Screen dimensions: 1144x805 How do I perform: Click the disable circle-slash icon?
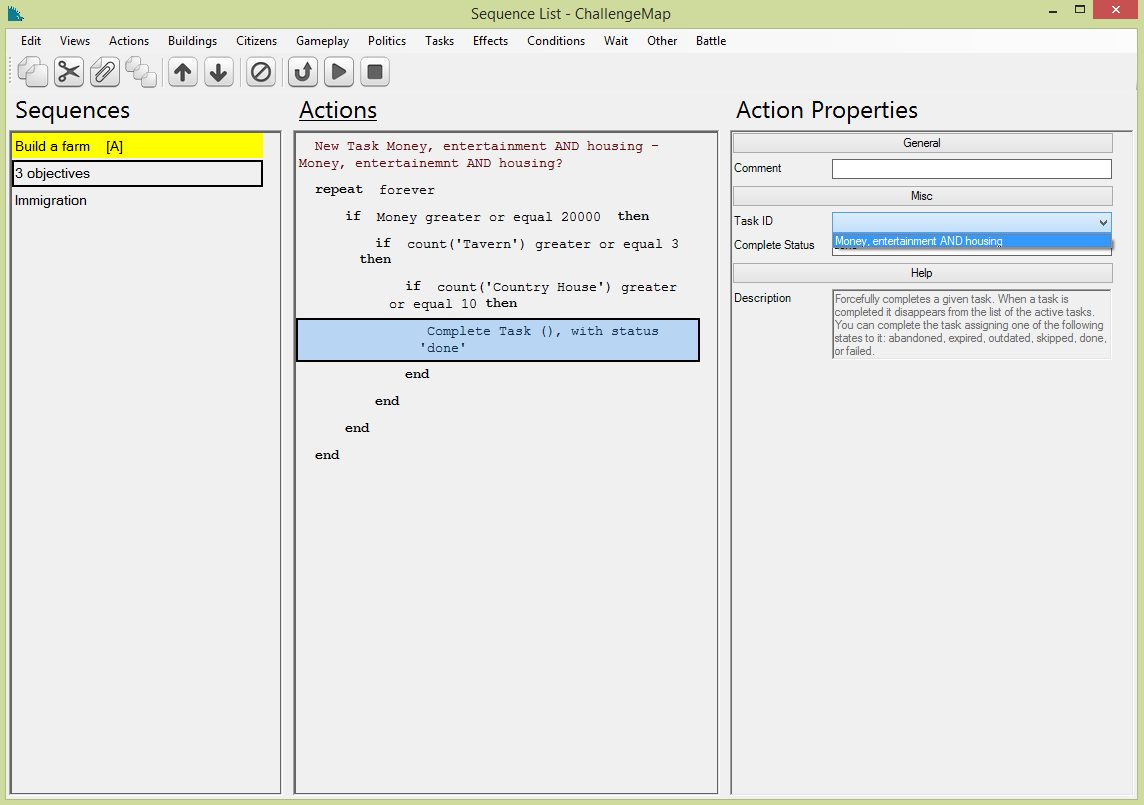point(261,72)
